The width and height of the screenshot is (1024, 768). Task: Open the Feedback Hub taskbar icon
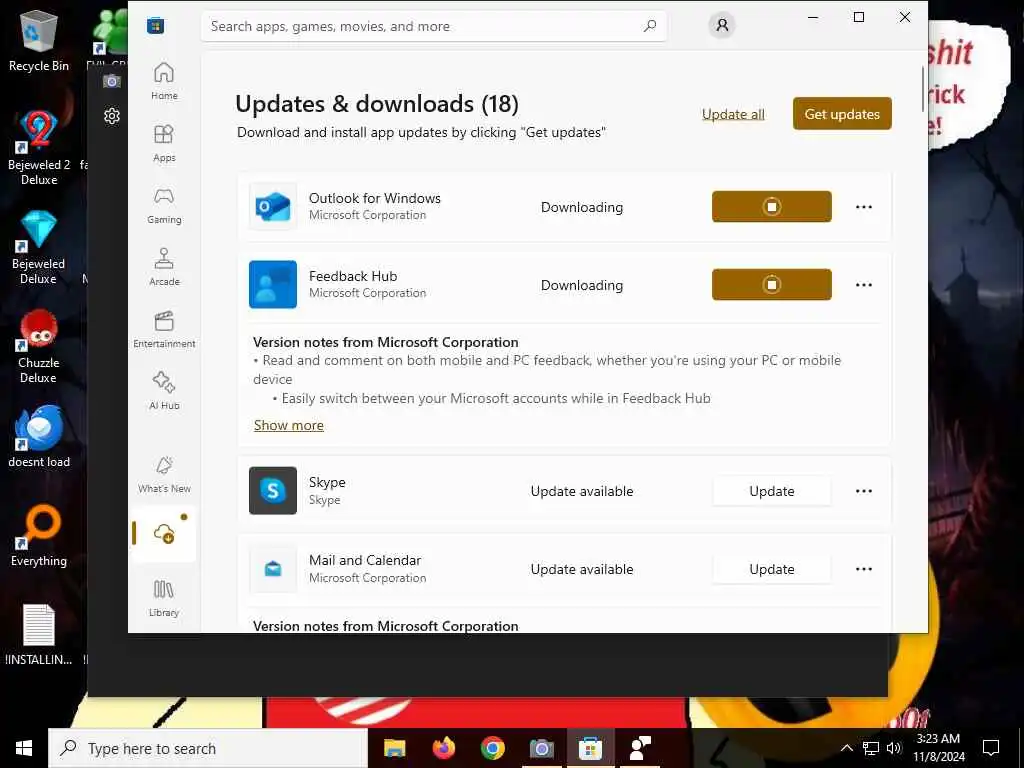coord(639,748)
